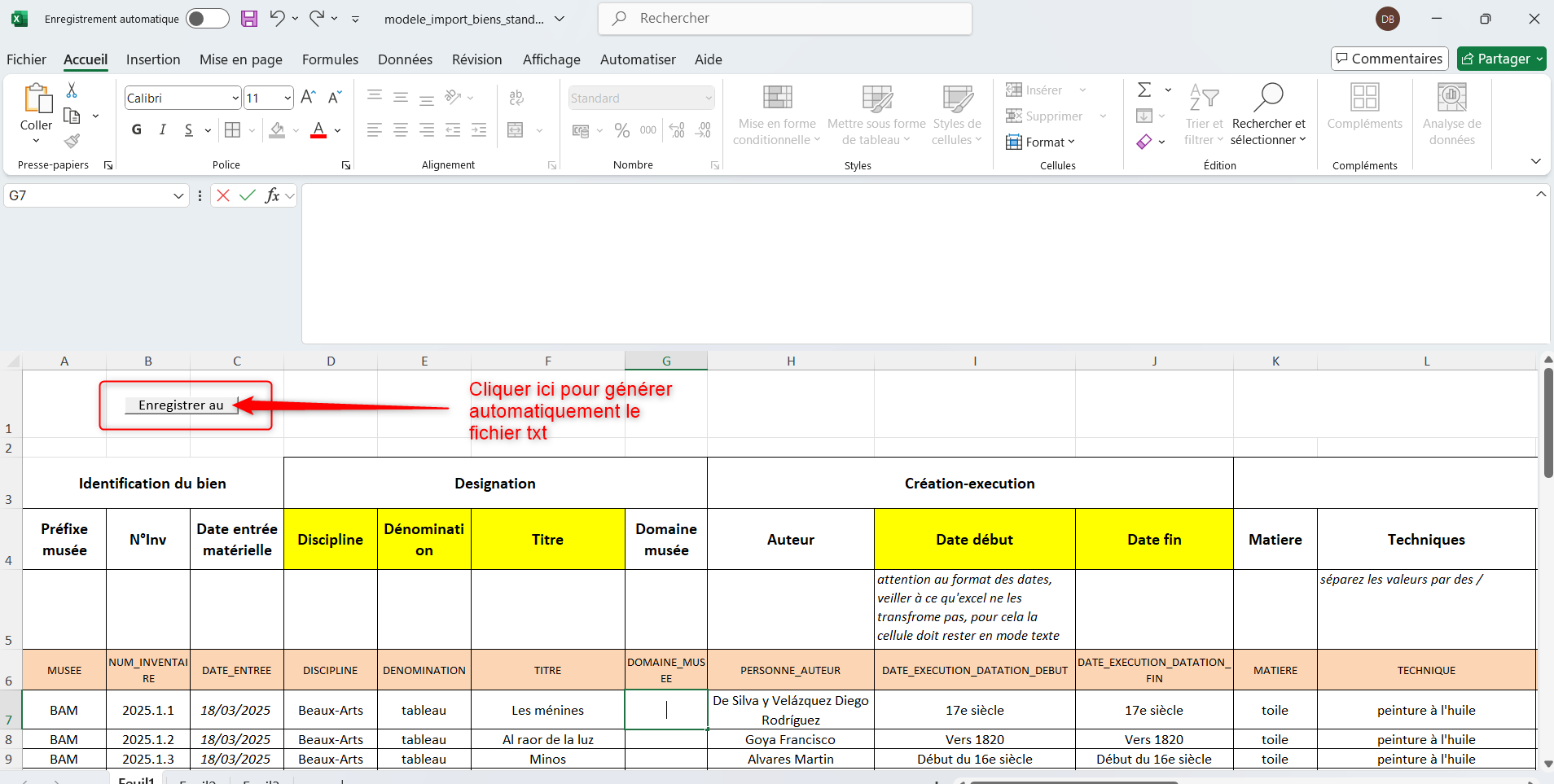Add a decimal place

click(677, 130)
